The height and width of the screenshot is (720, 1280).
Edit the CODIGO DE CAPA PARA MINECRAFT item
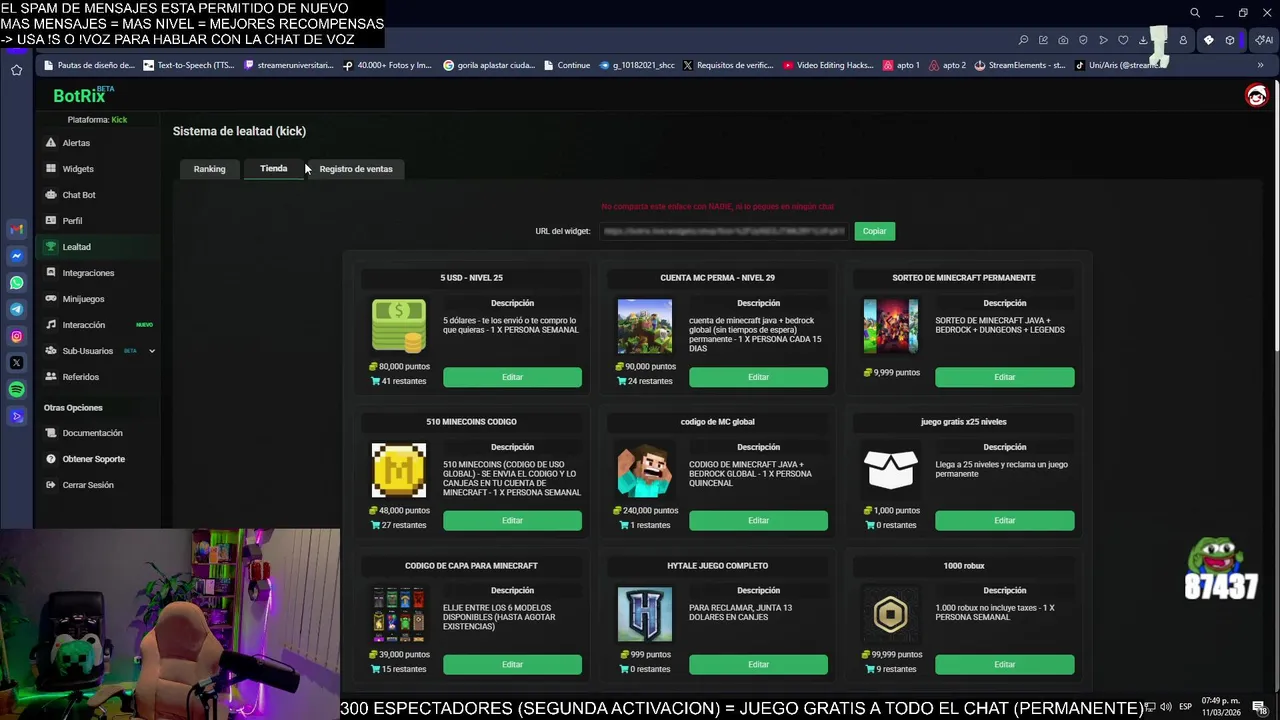512,664
